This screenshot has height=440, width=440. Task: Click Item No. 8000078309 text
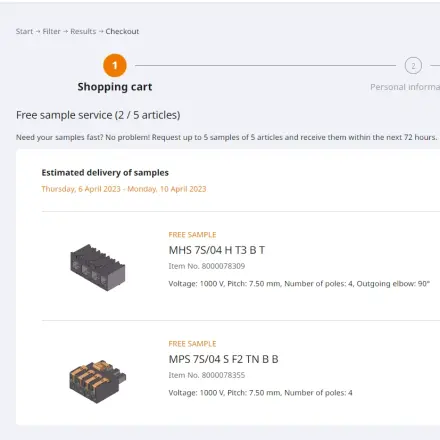coord(207,266)
